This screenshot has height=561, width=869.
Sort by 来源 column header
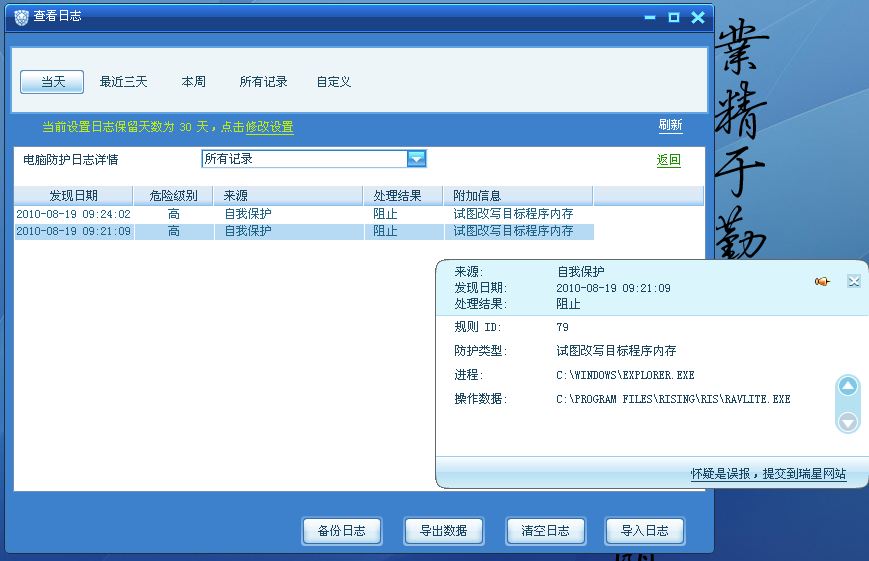(288, 196)
